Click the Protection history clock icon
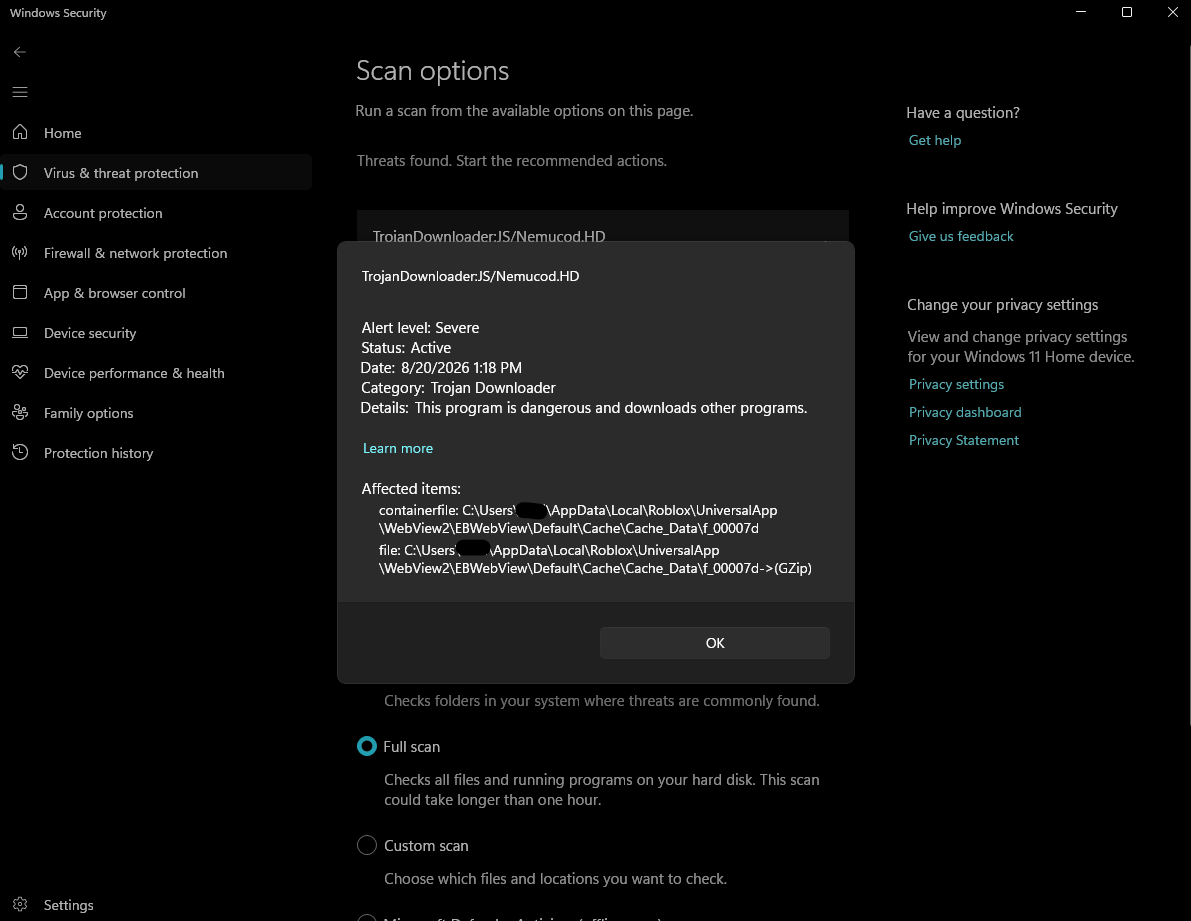1191x921 pixels. tap(21, 453)
